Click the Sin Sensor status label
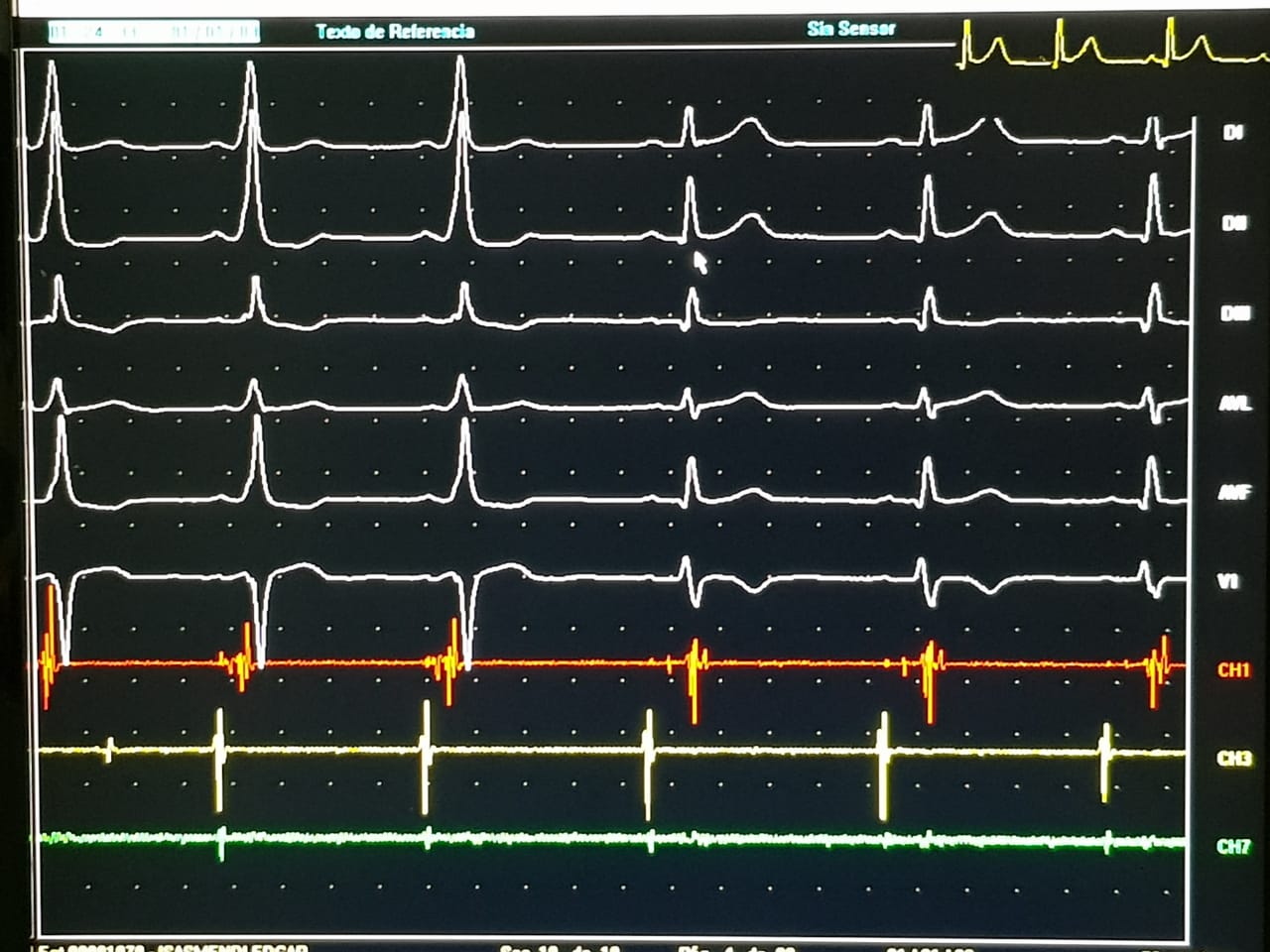 (x=850, y=29)
